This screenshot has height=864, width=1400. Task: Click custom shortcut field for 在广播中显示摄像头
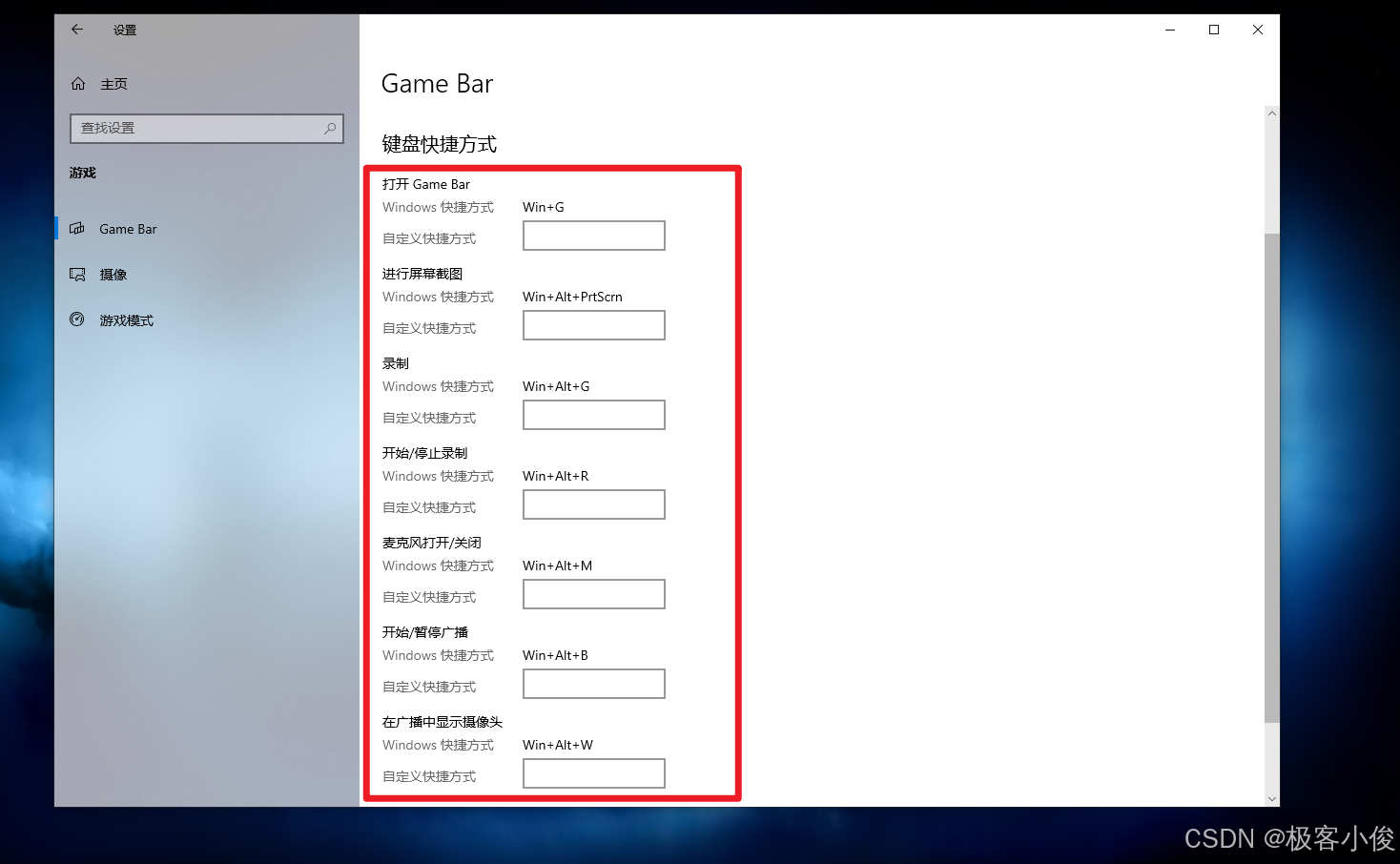[x=593, y=773]
